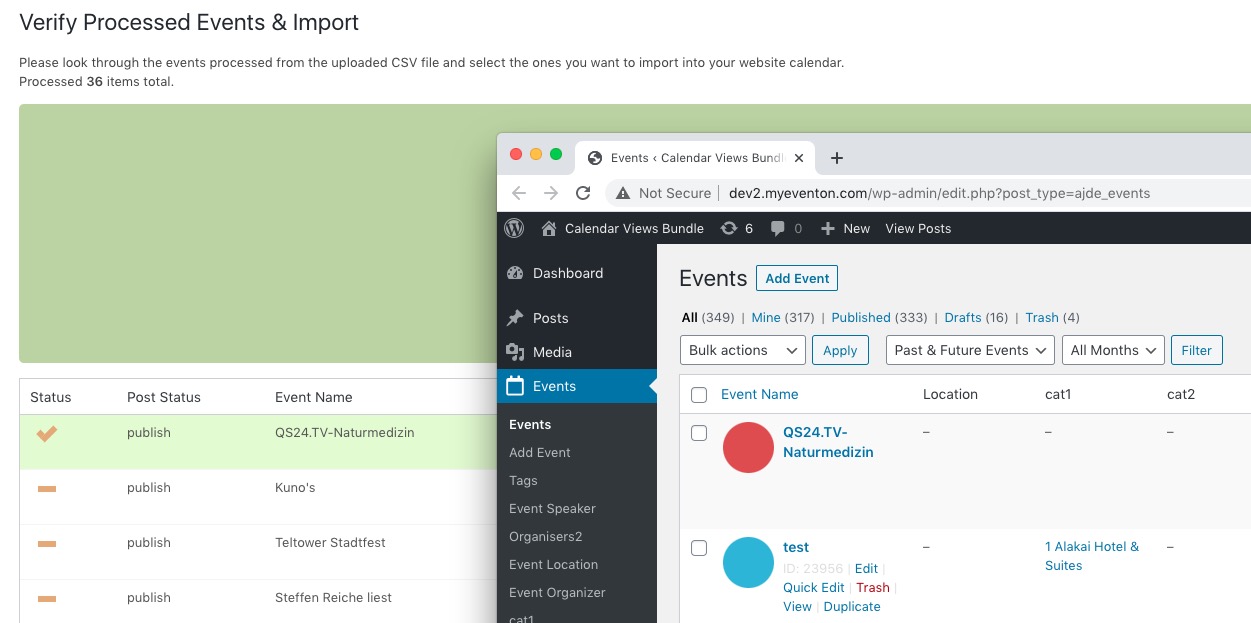Click the browser reload icon
Viewport: 1251px width, 623px height.
pyautogui.click(x=583, y=193)
